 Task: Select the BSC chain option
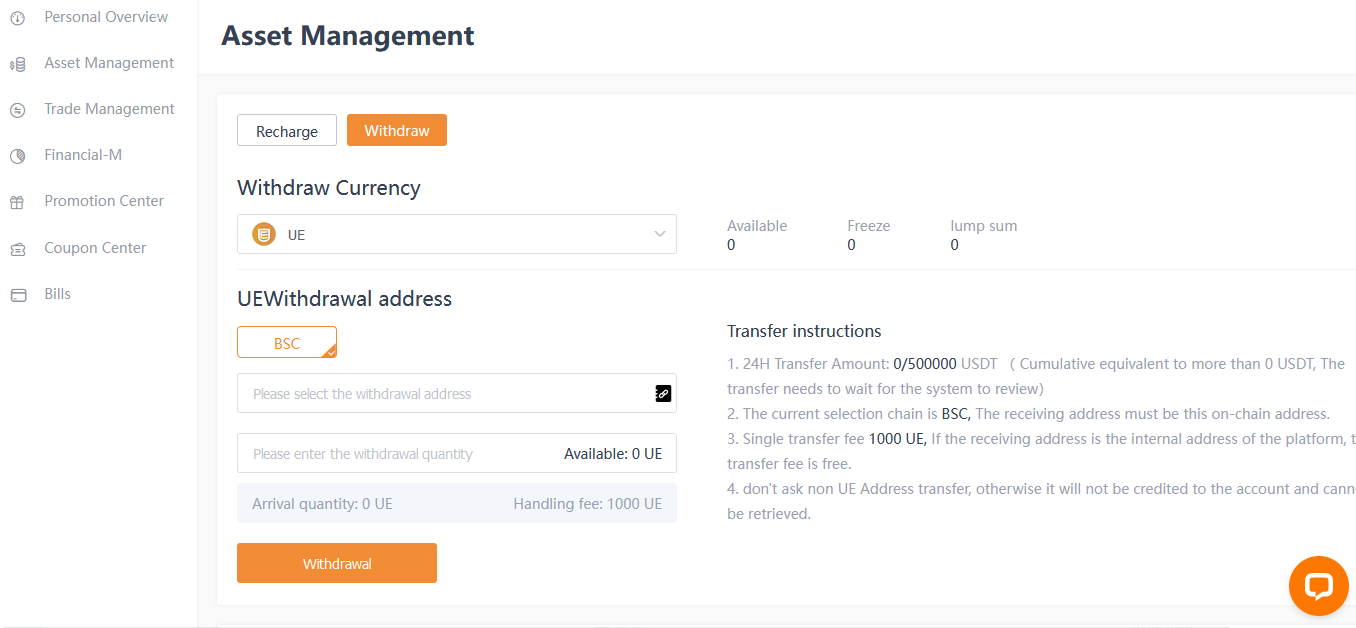[287, 342]
